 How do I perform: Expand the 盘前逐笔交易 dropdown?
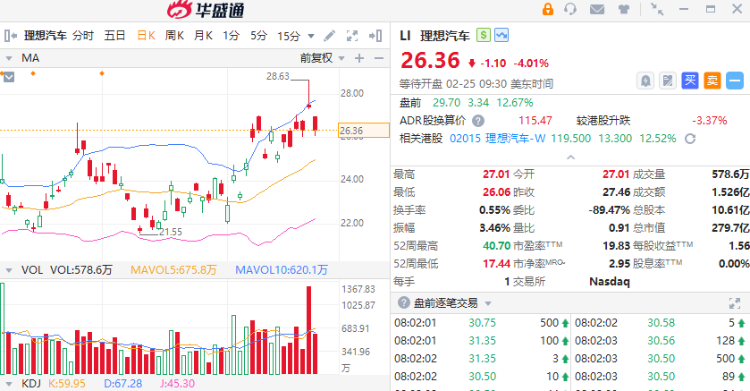click(488, 303)
